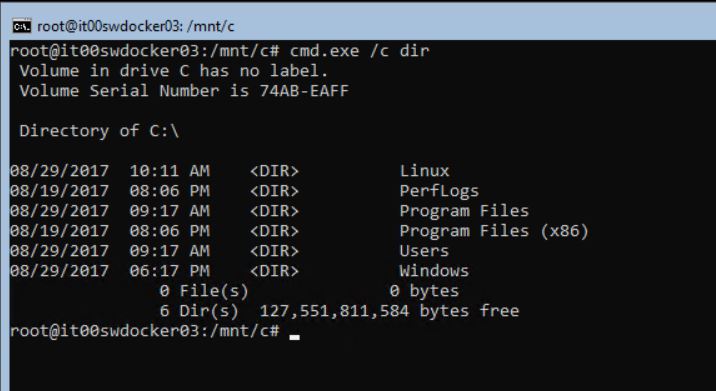Click the Program Files (x86) entry
The image size is (716, 391).
point(494,231)
